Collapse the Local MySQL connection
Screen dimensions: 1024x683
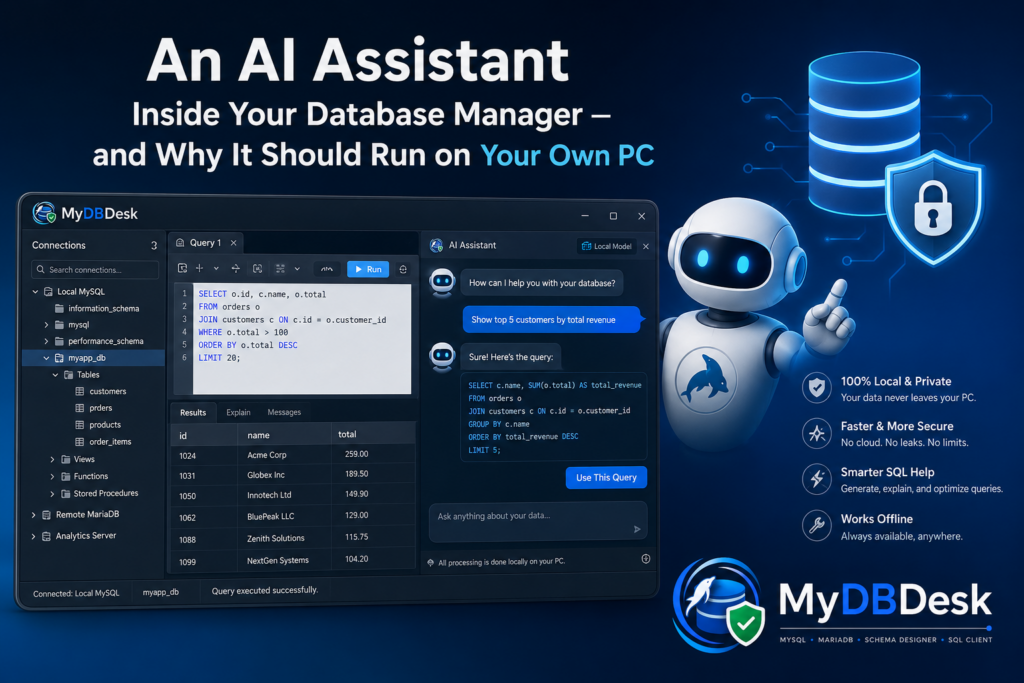click(x=35, y=292)
